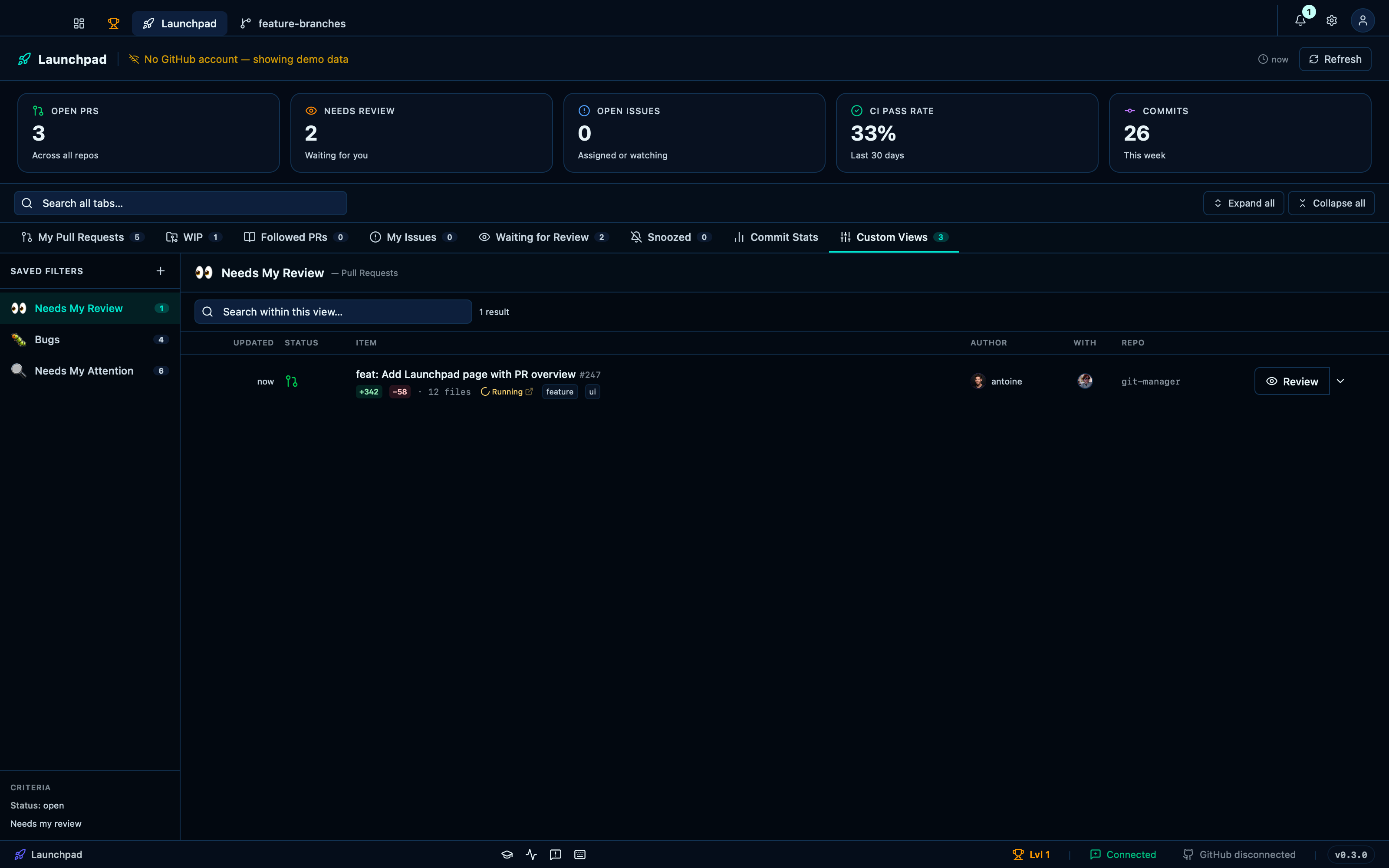1389x868 pixels.
Task: Click the Refresh button
Action: point(1335,59)
